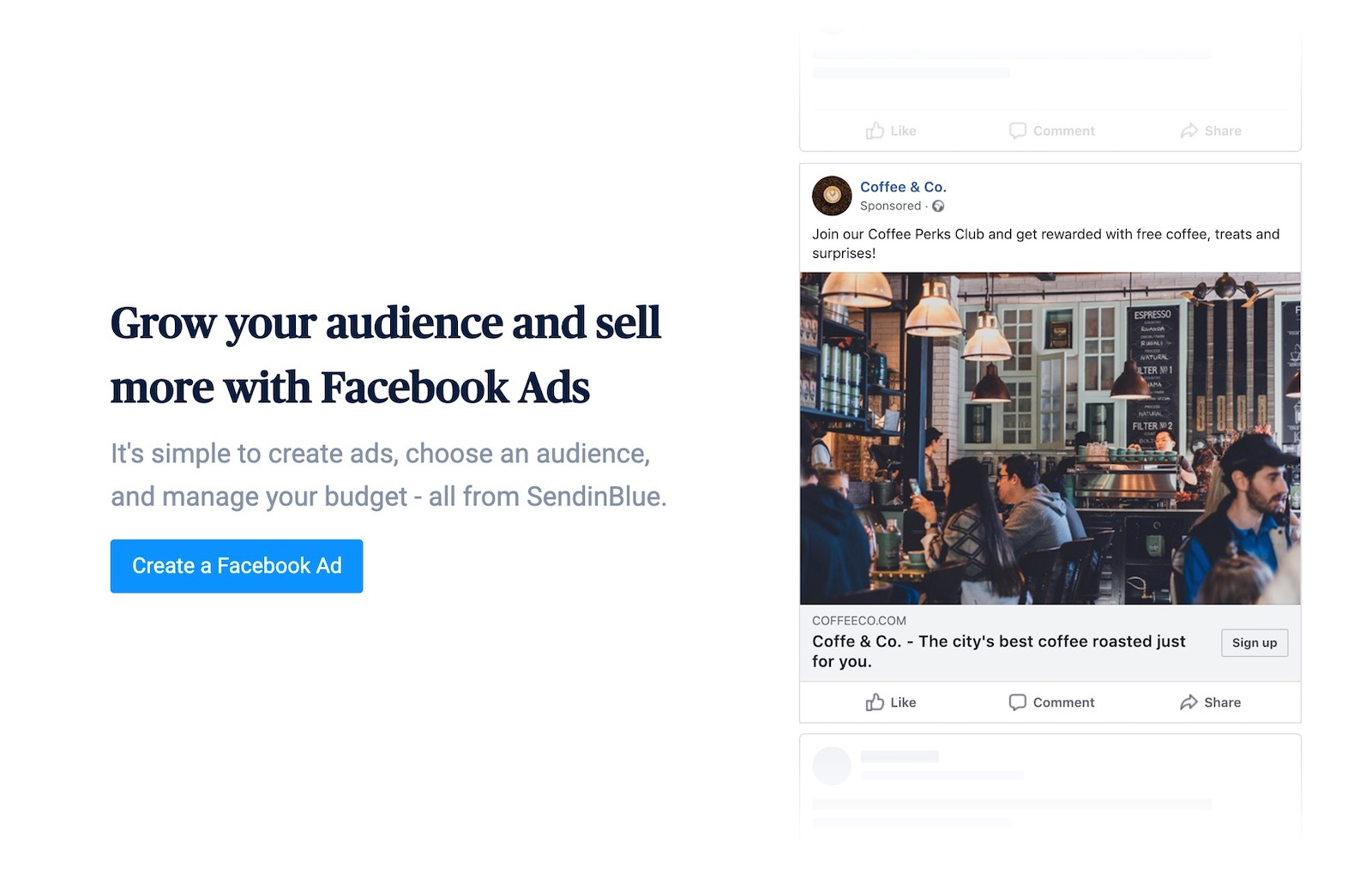Click the Share label on the Coffee & Co. post

click(1222, 702)
